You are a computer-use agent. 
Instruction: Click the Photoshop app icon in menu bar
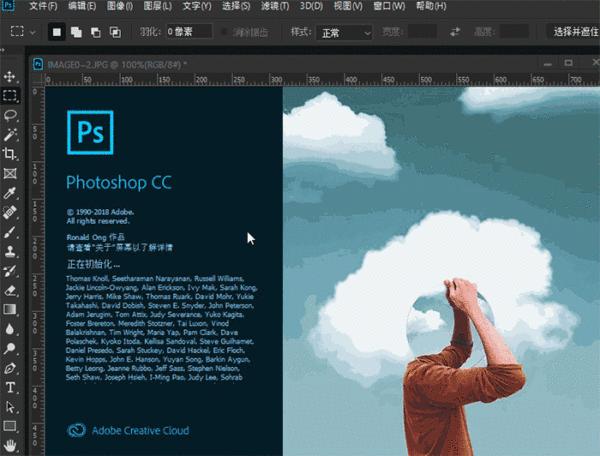click(x=8, y=6)
